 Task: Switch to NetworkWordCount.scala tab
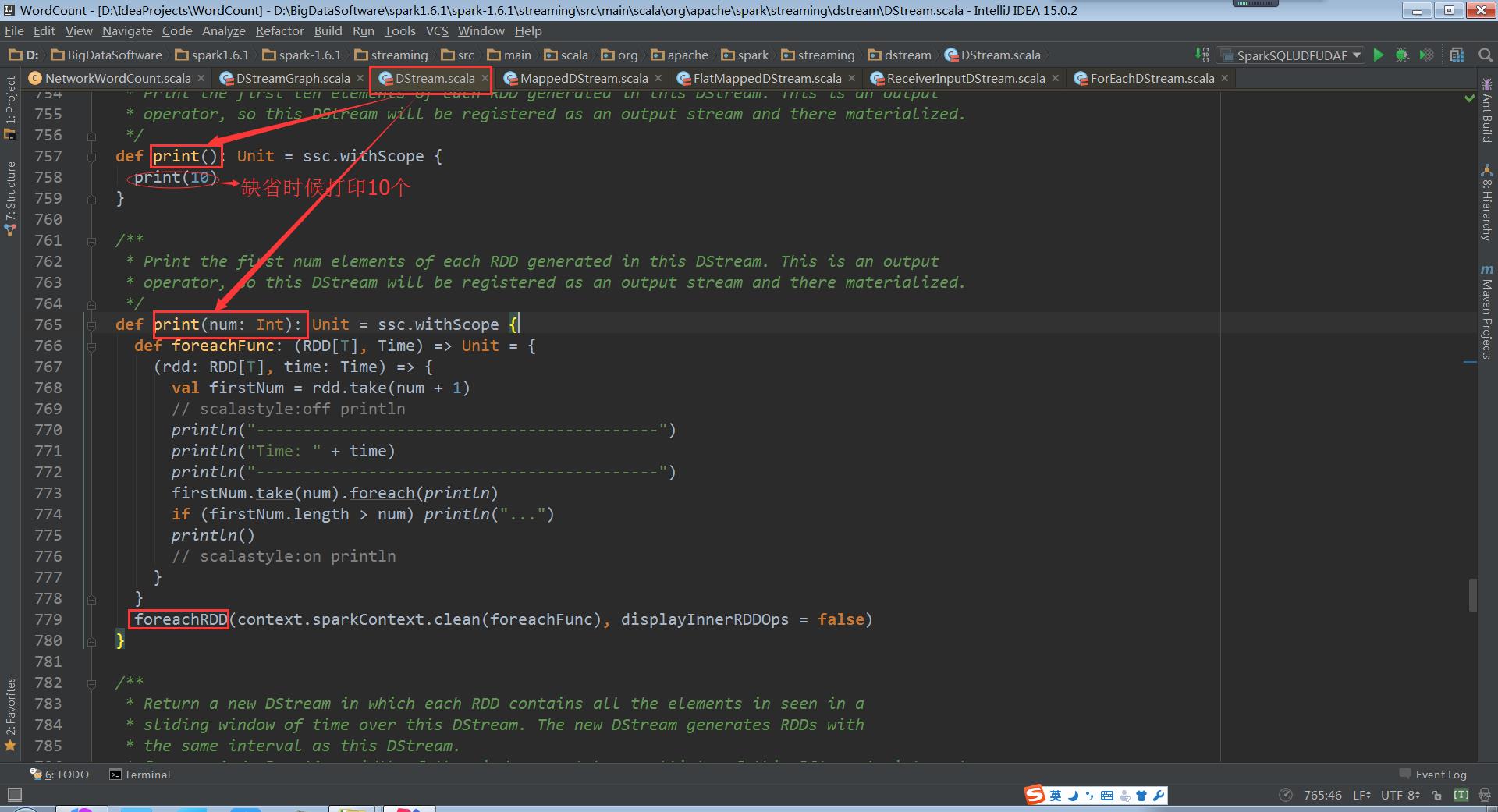tap(117, 78)
